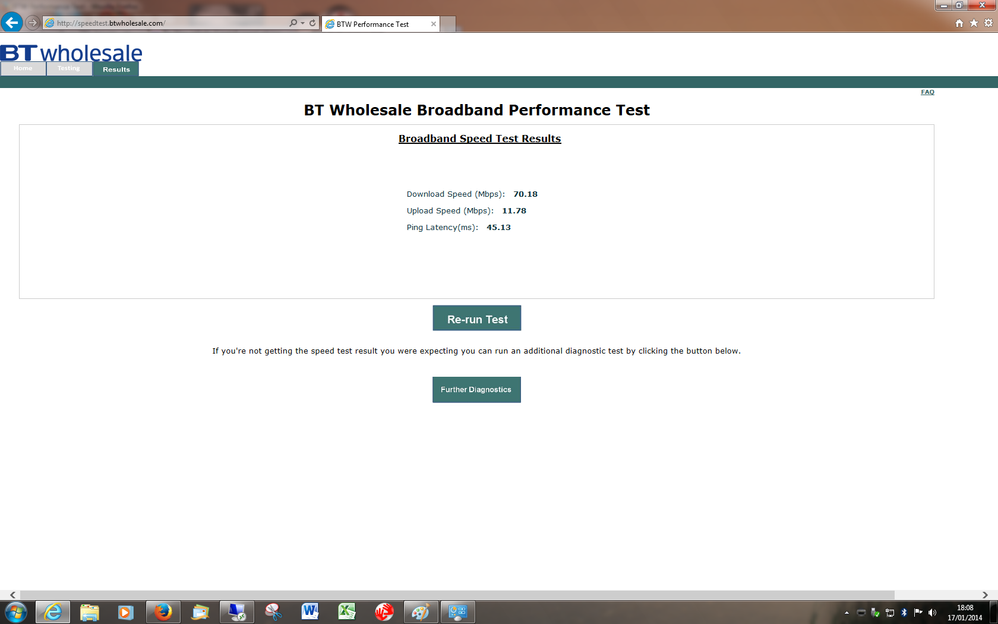This screenshot has height=624, width=998.
Task: Open the FAQ link
Action: click(927, 92)
